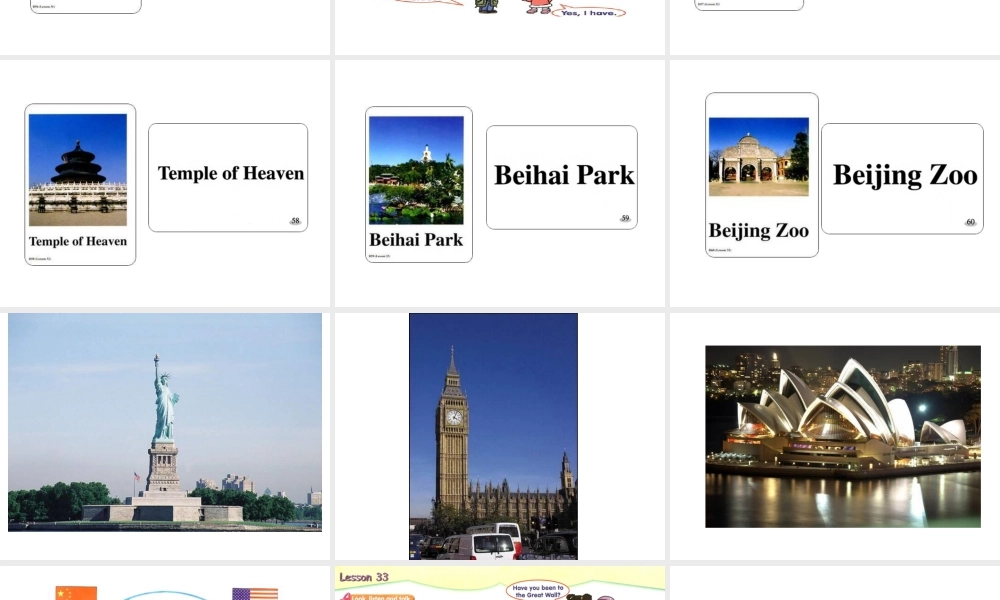Click the Temple of Heaven photo card
This screenshot has height=600, width=1000.
point(79,184)
